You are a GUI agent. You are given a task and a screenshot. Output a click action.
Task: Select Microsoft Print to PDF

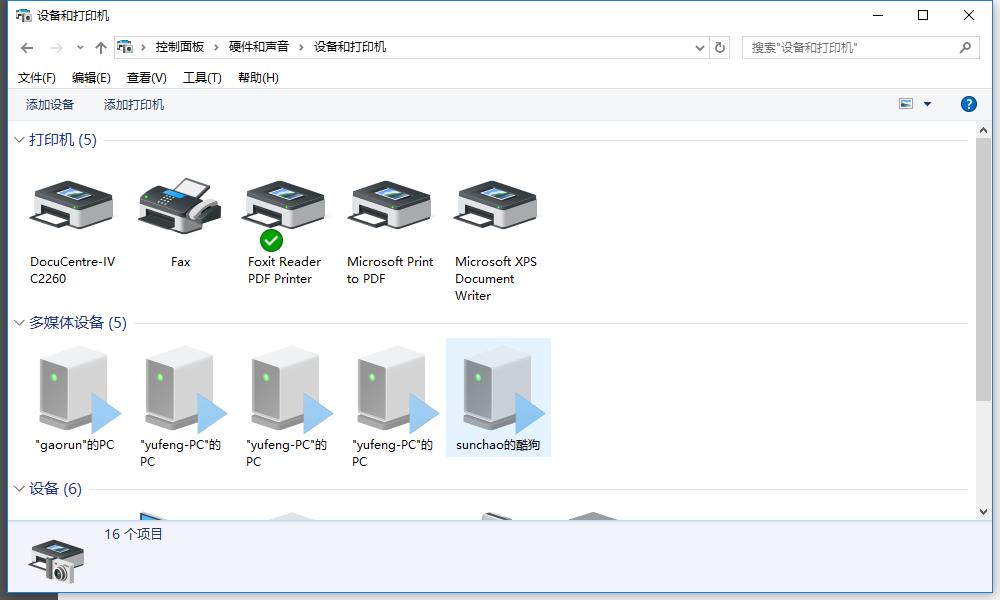(x=390, y=205)
